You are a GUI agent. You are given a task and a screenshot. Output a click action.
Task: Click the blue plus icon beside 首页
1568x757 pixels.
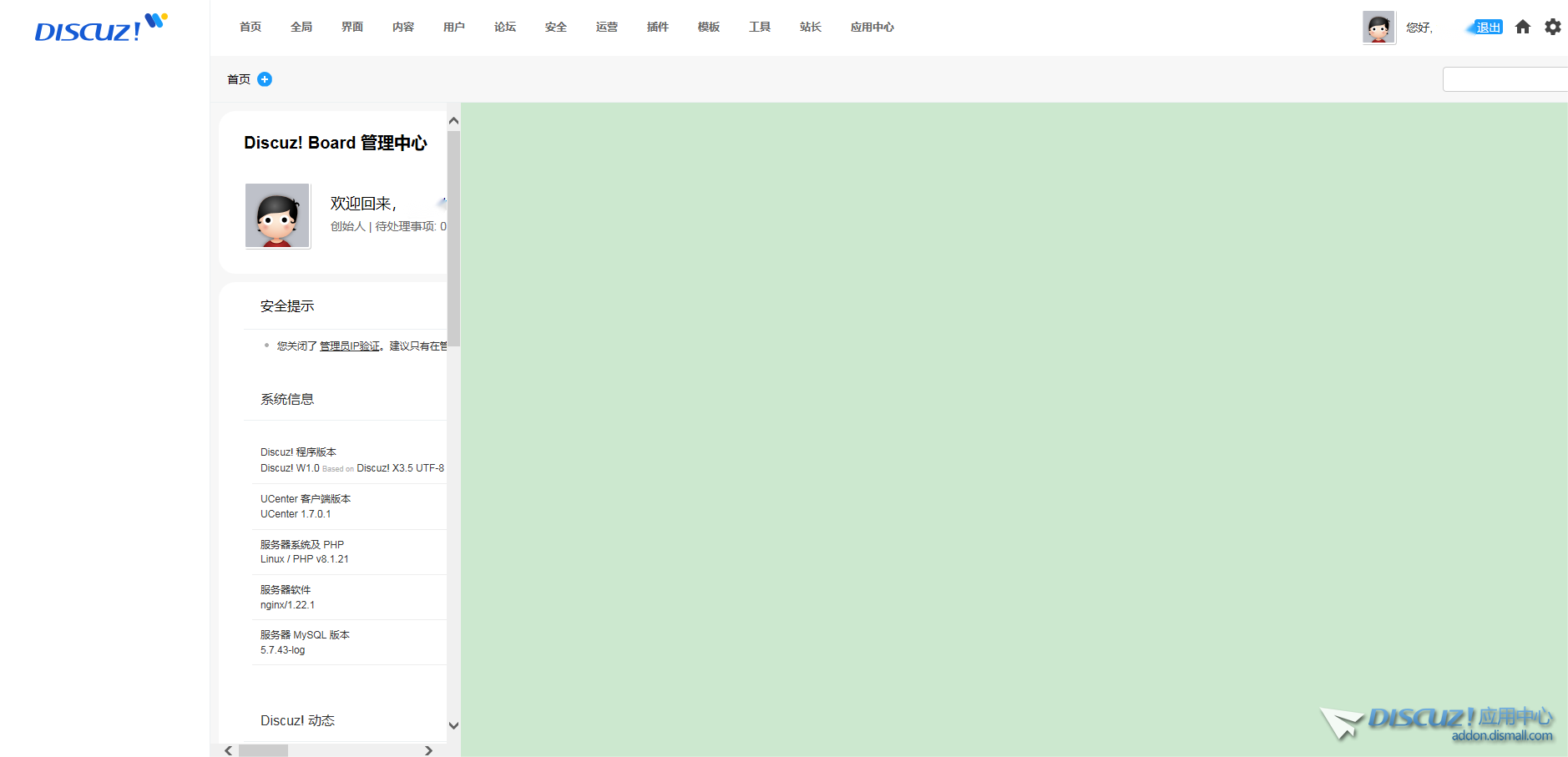tap(265, 79)
